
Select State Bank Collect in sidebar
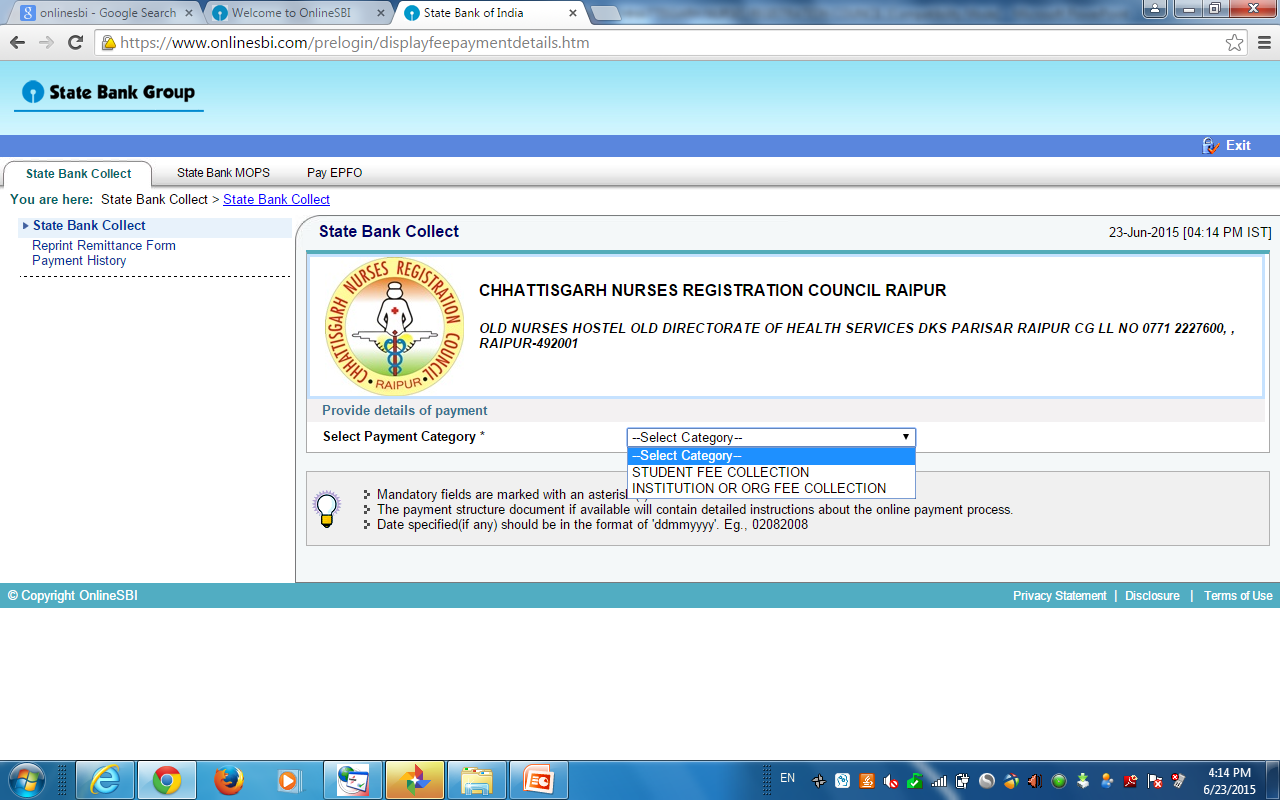[x=89, y=226]
